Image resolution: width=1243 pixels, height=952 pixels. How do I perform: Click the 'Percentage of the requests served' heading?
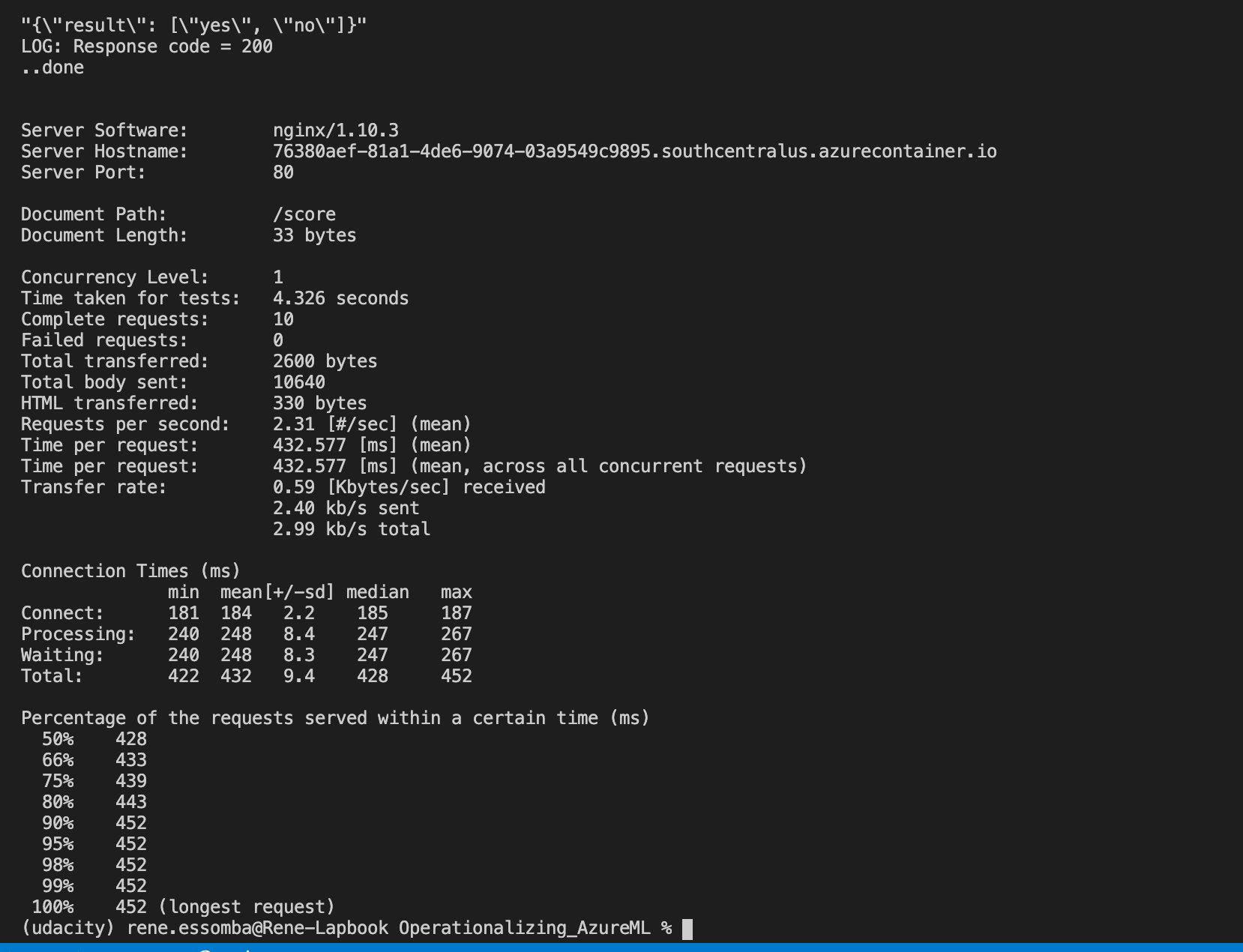(335, 718)
